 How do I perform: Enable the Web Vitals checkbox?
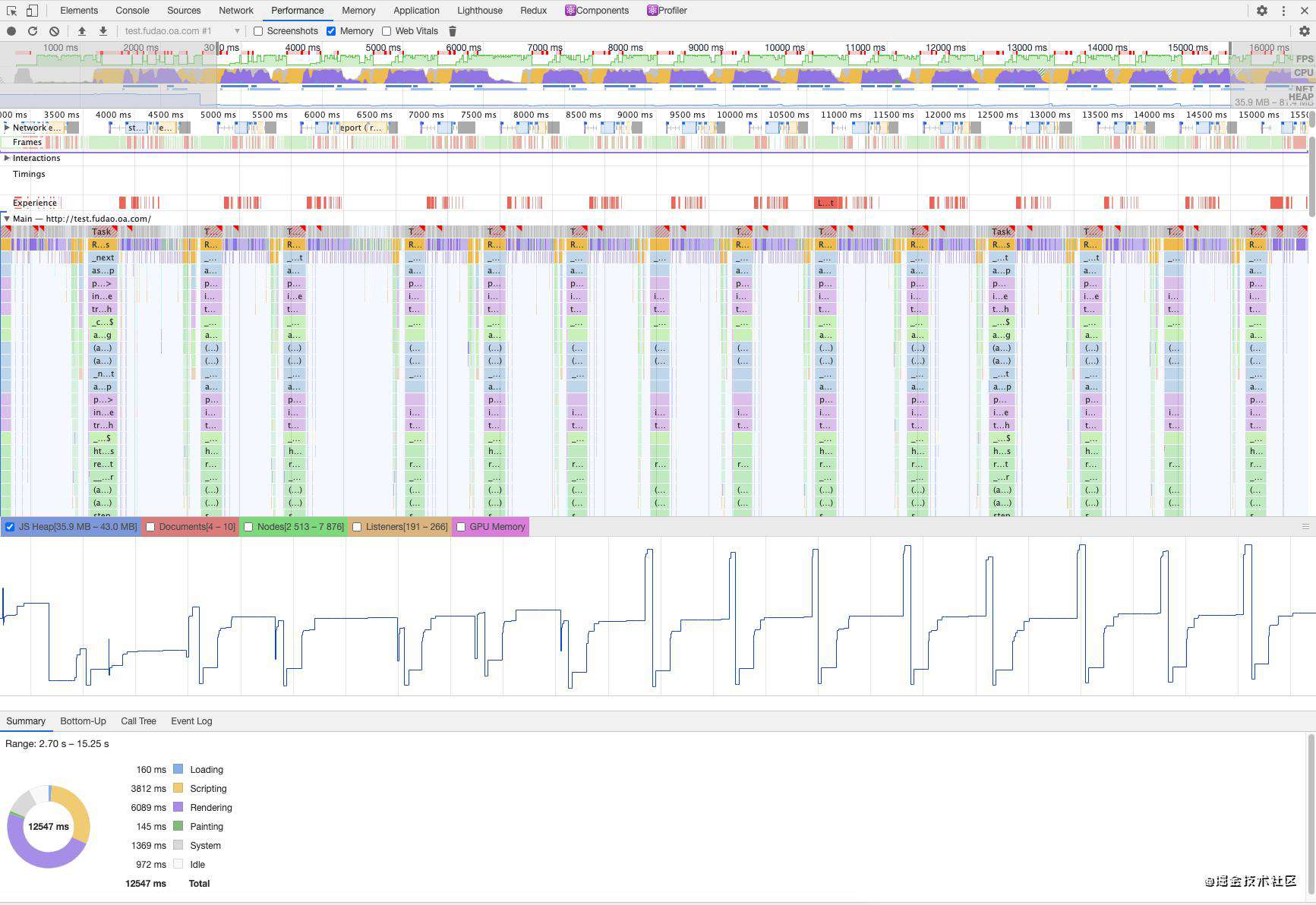387,31
